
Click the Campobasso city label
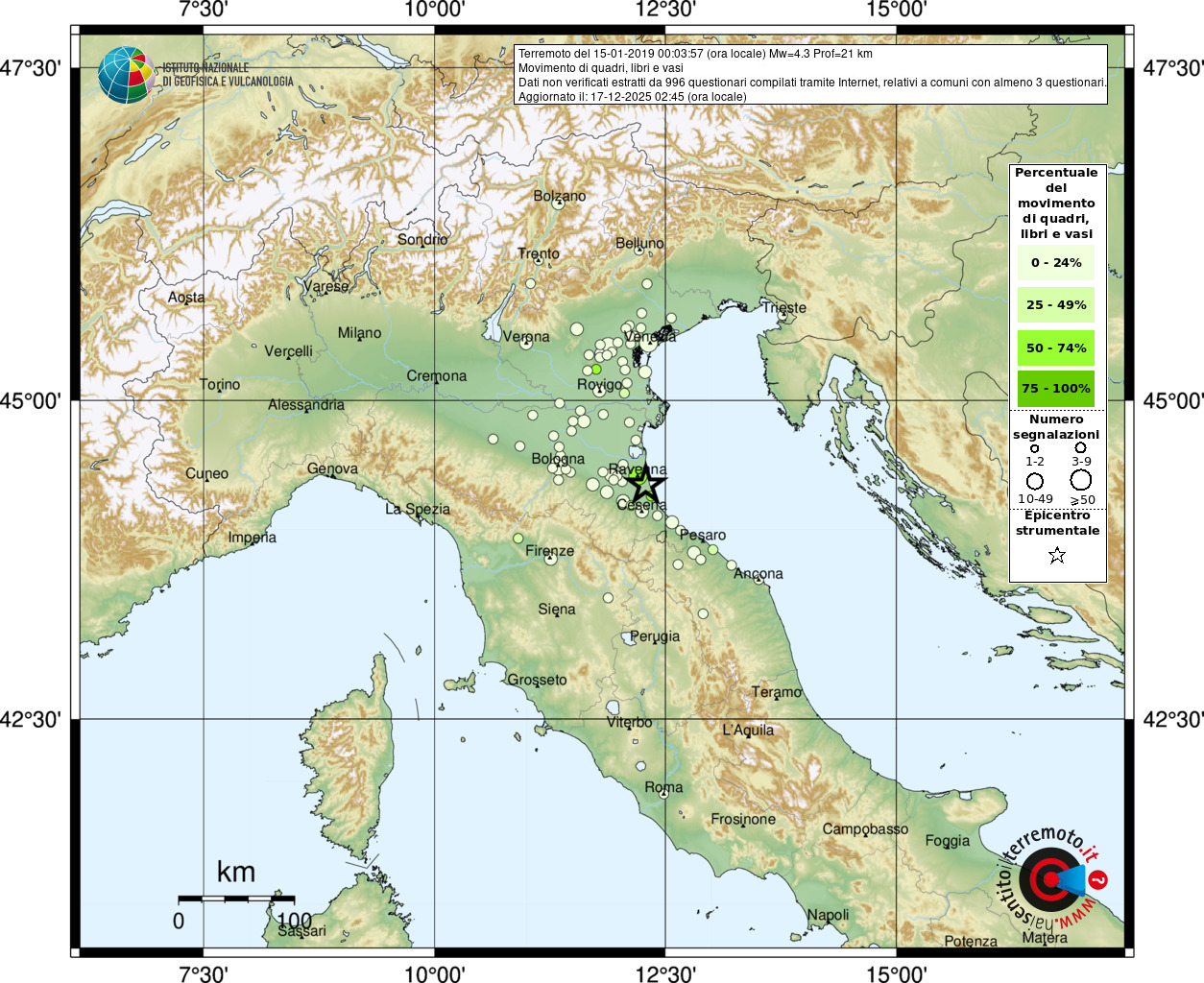(865, 828)
